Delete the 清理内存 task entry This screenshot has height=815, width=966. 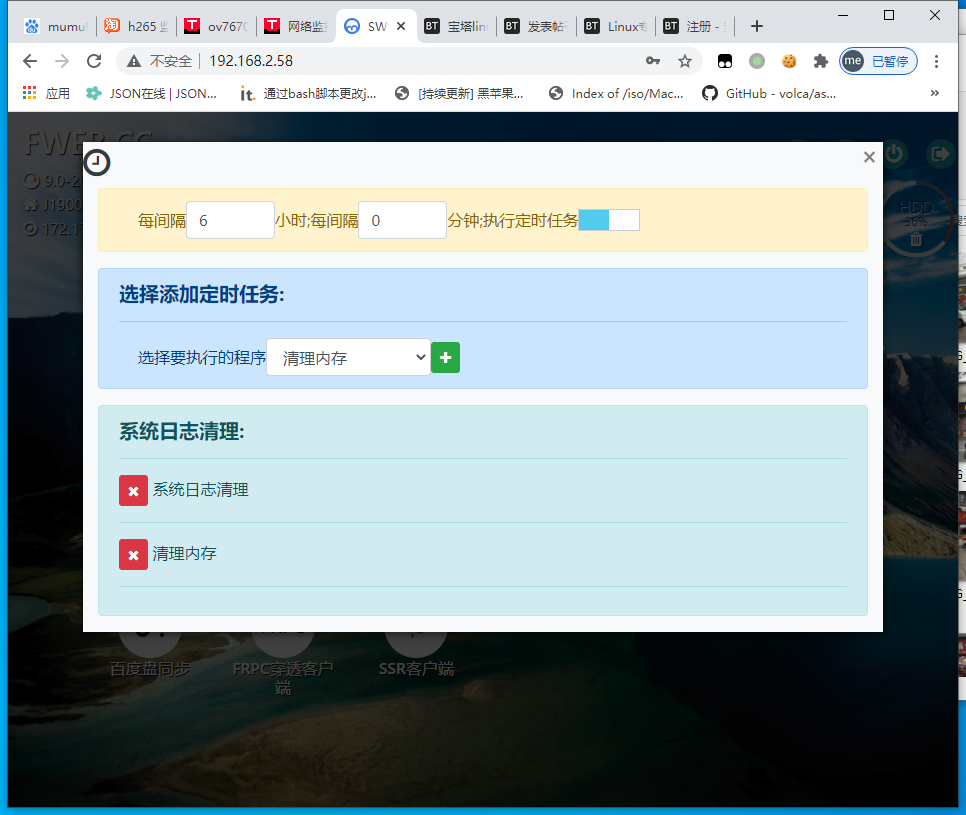pos(133,554)
